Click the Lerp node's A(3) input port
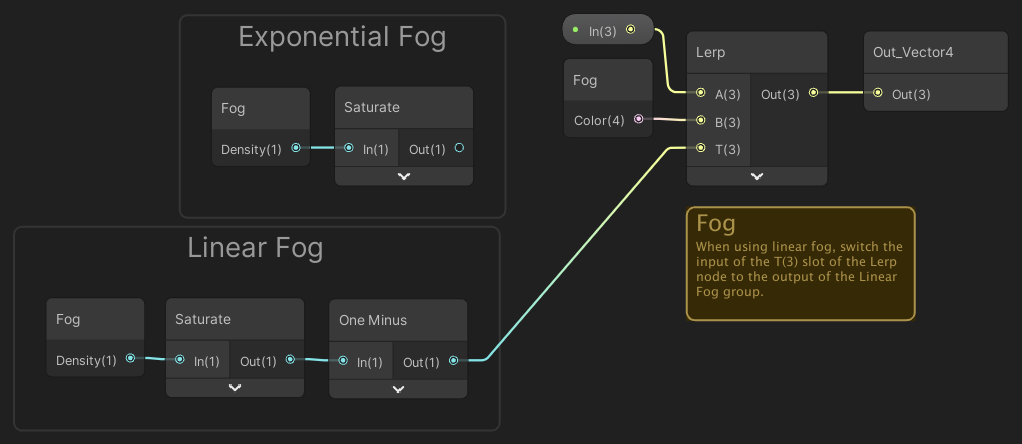Image resolution: width=1022 pixels, height=444 pixels. pos(701,93)
